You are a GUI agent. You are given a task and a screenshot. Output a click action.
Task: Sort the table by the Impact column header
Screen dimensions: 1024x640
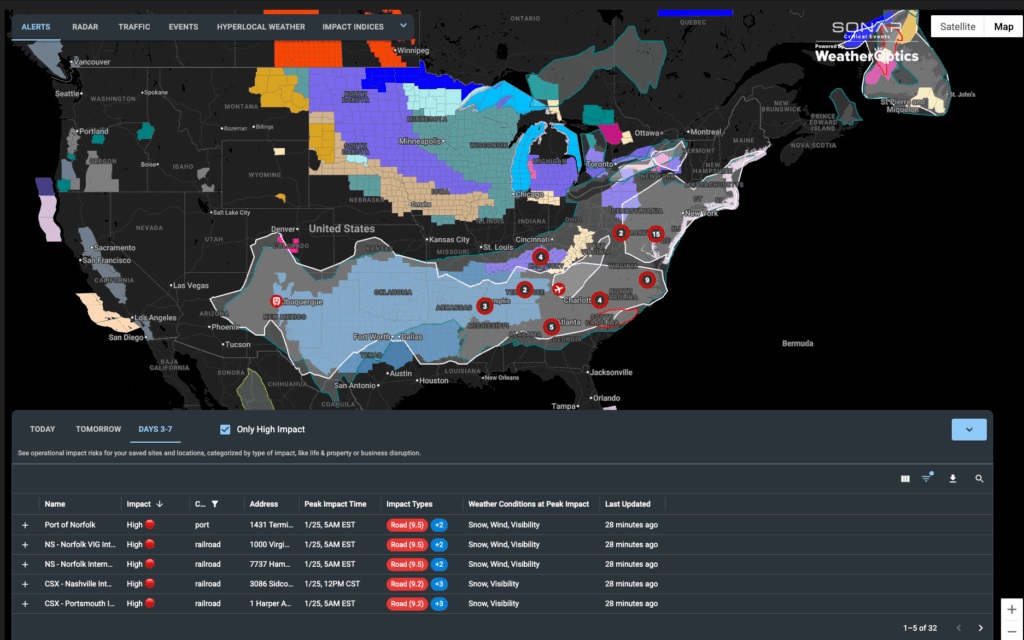[139, 505]
